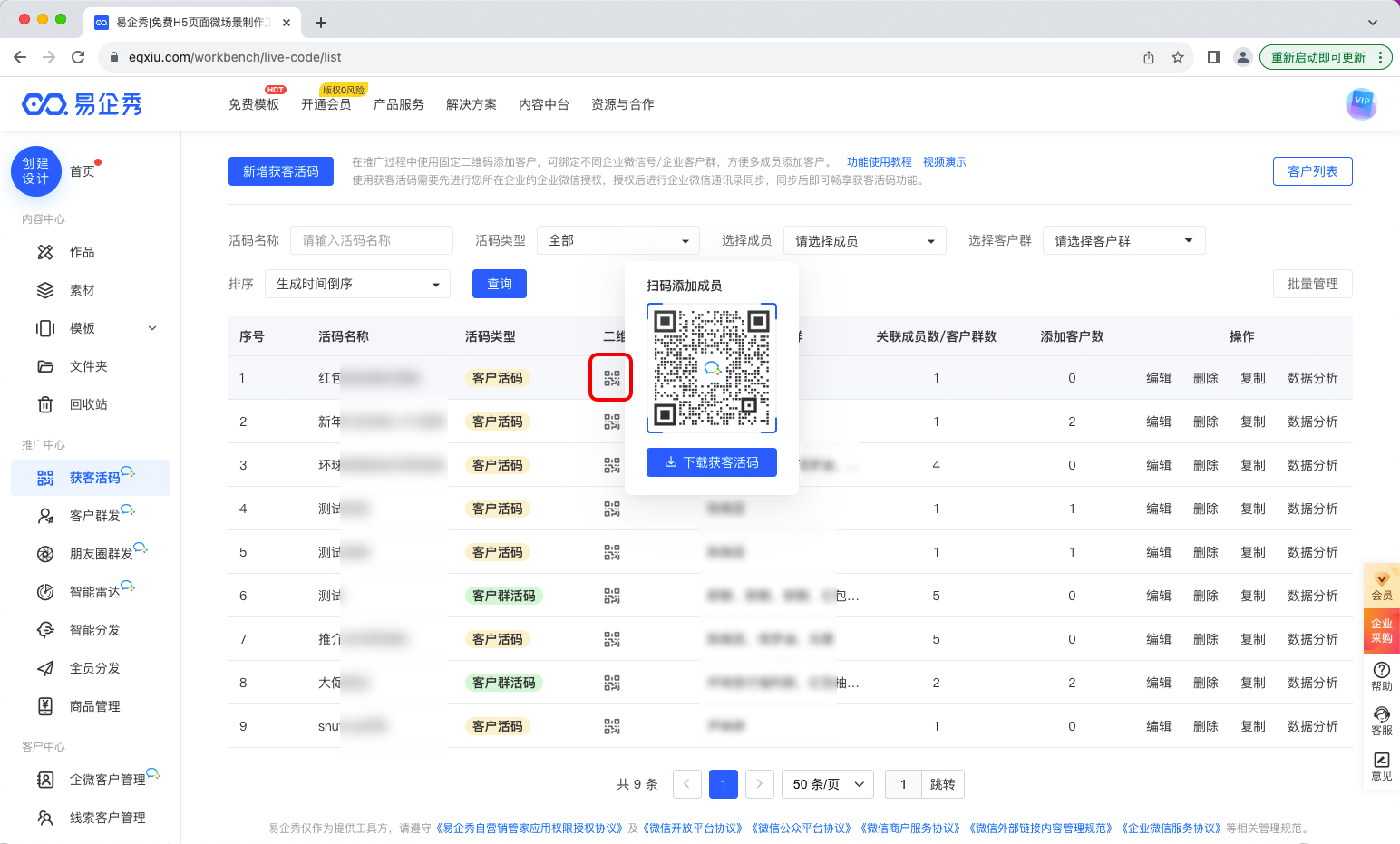Click the 客户列表 button
Screen dimensions: 1400x844
coord(1313,171)
